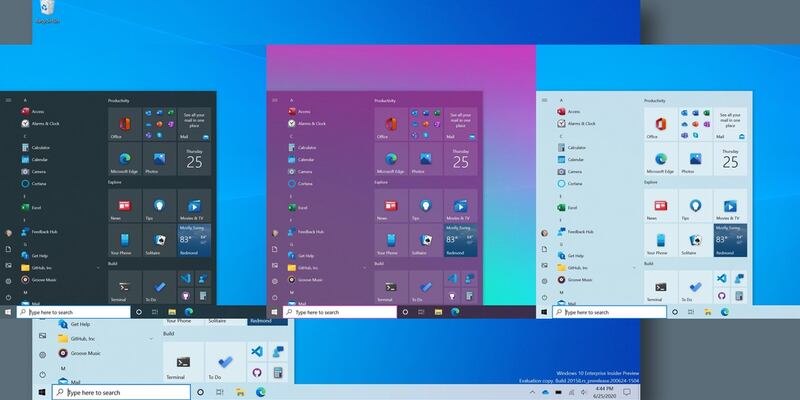Click search box on taskbar showing the clock

click(118, 392)
